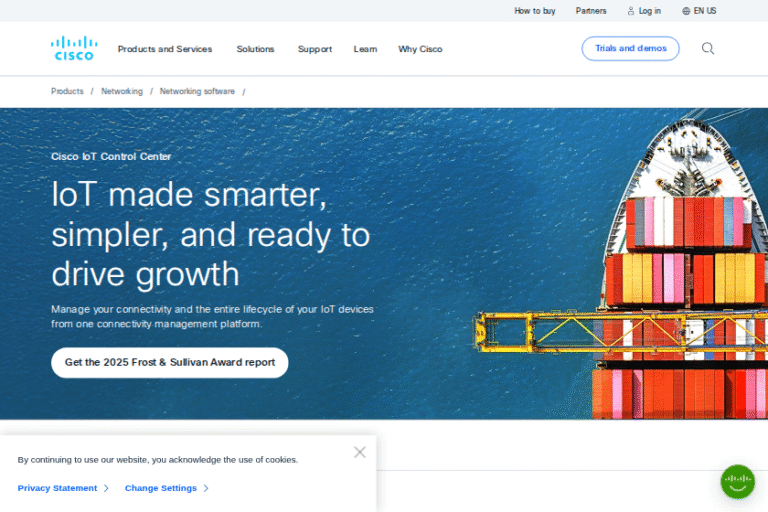Viewport: 768px width, 512px height.
Task: Open the green Cisco chat assistant bubble
Action: click(x=738, y=482)
